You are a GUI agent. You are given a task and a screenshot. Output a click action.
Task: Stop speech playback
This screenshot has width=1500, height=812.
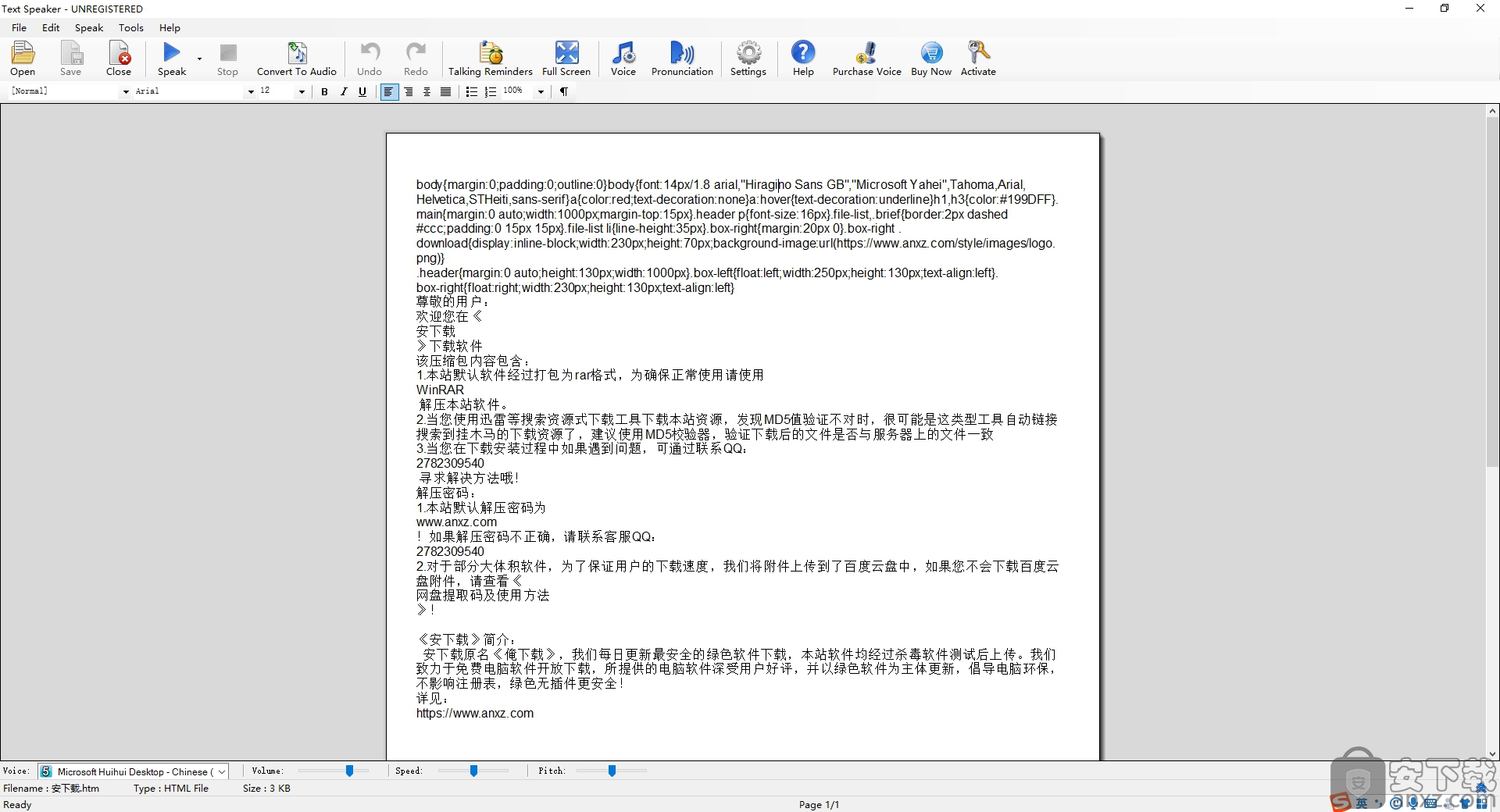click(227, 59)
